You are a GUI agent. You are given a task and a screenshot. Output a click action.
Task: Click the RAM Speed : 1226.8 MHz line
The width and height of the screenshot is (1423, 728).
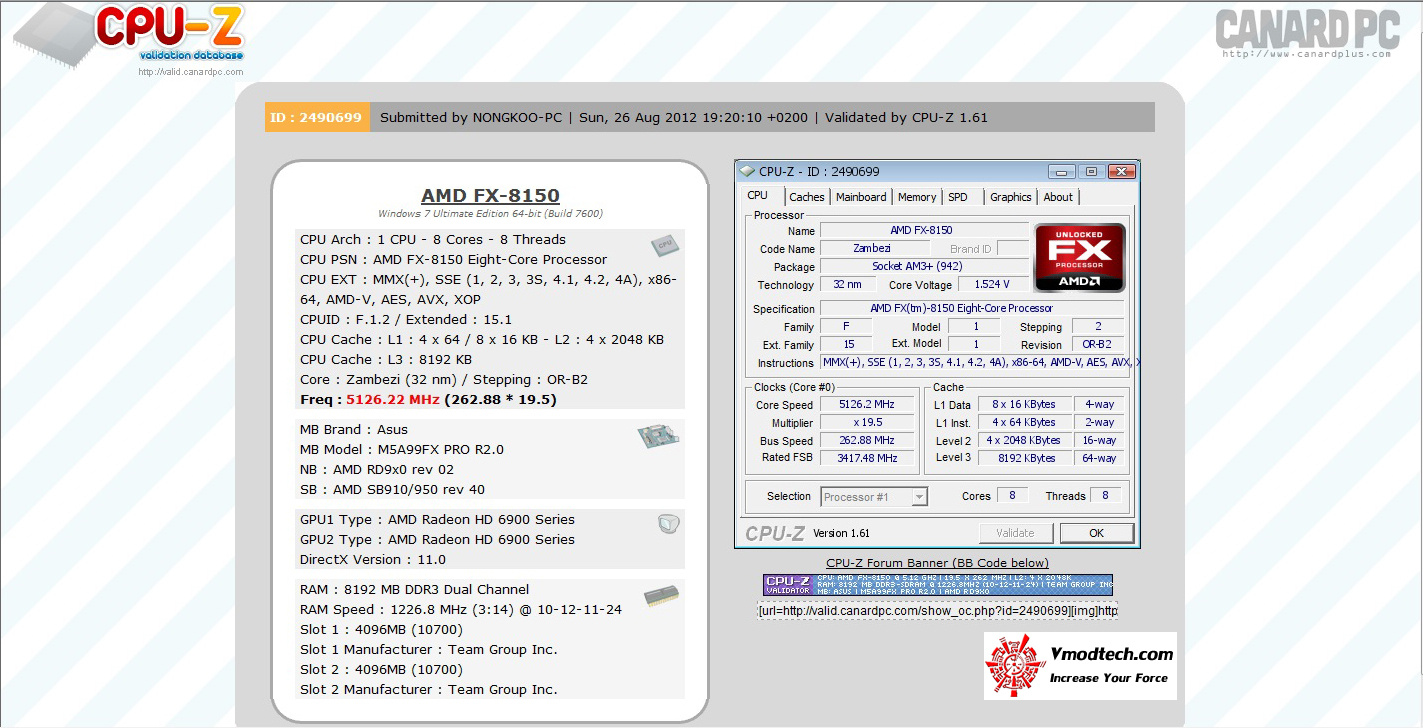click(461, 610)
